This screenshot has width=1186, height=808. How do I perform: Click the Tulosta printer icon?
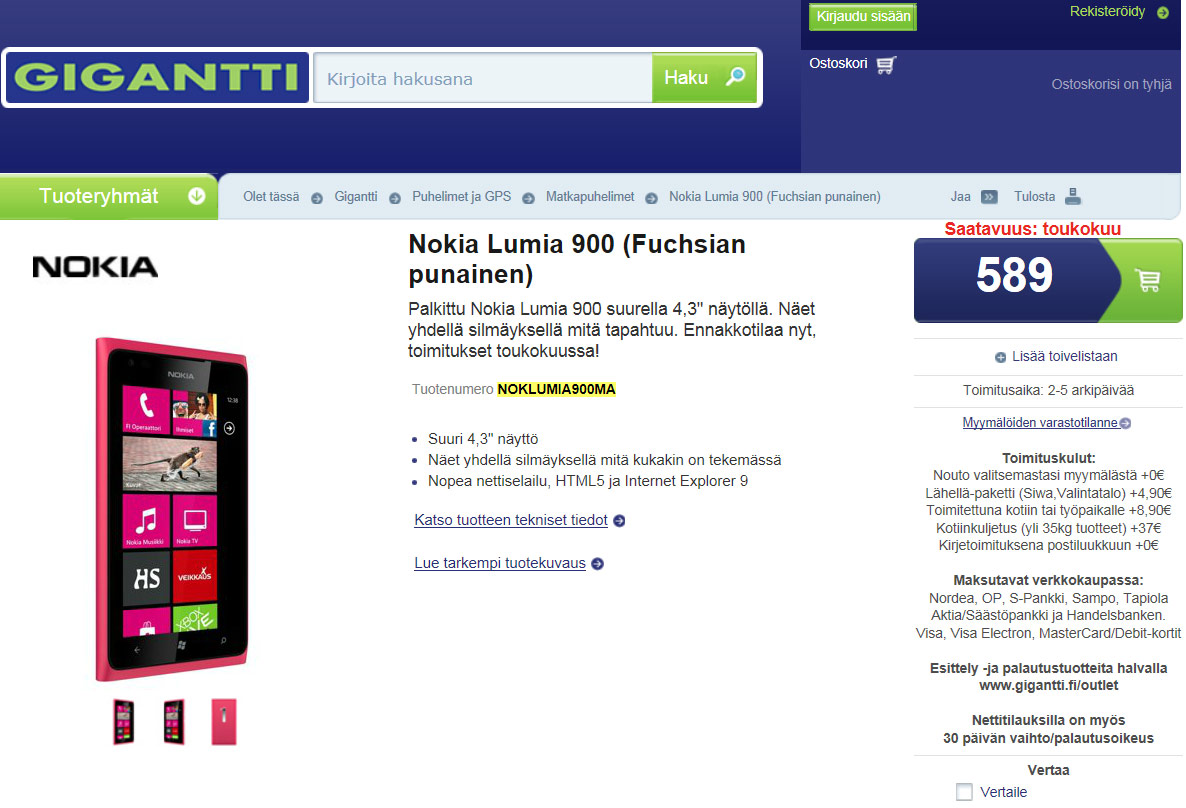(x=1073, y=197)
